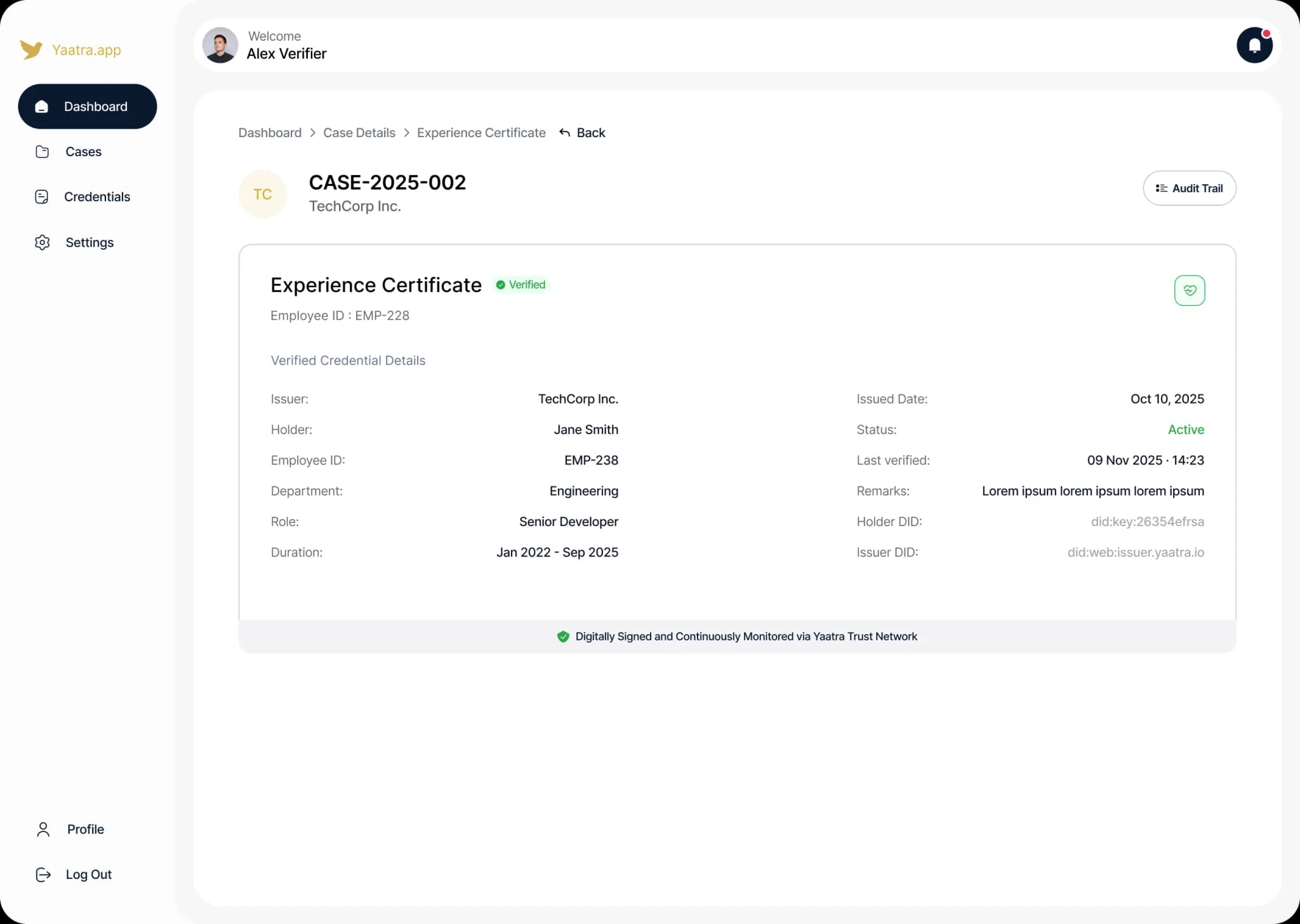
Task: Click the Issued Date value Oct 10, 2025
Action: tap(1167, 399)
